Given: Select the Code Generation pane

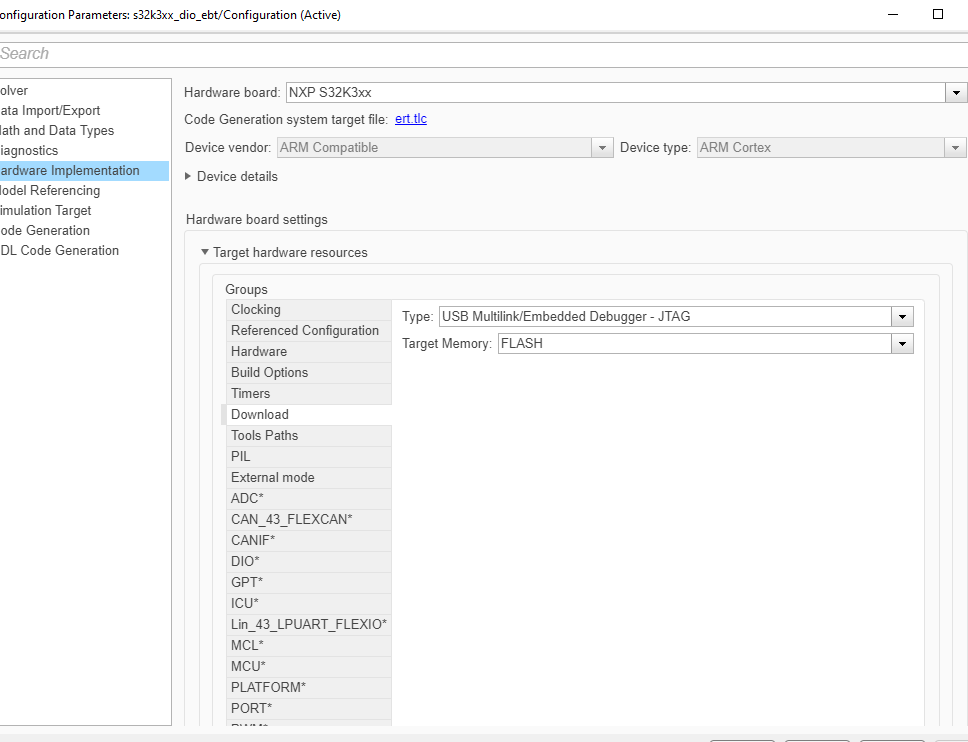Looking at the screenshot, I should (x=45, y=230).
